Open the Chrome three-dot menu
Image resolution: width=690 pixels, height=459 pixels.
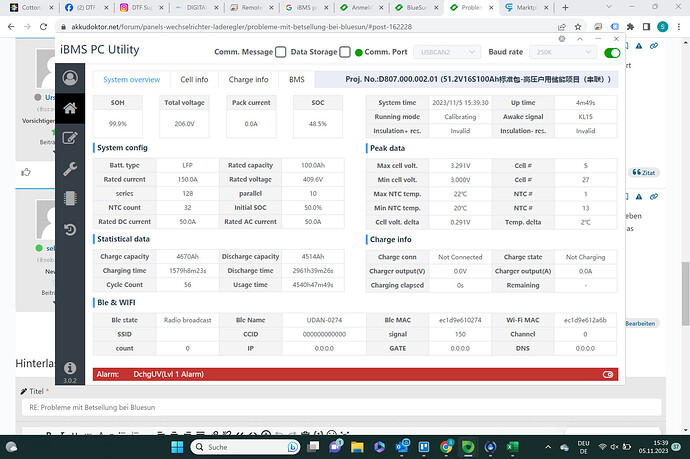[x=679, y=27]
